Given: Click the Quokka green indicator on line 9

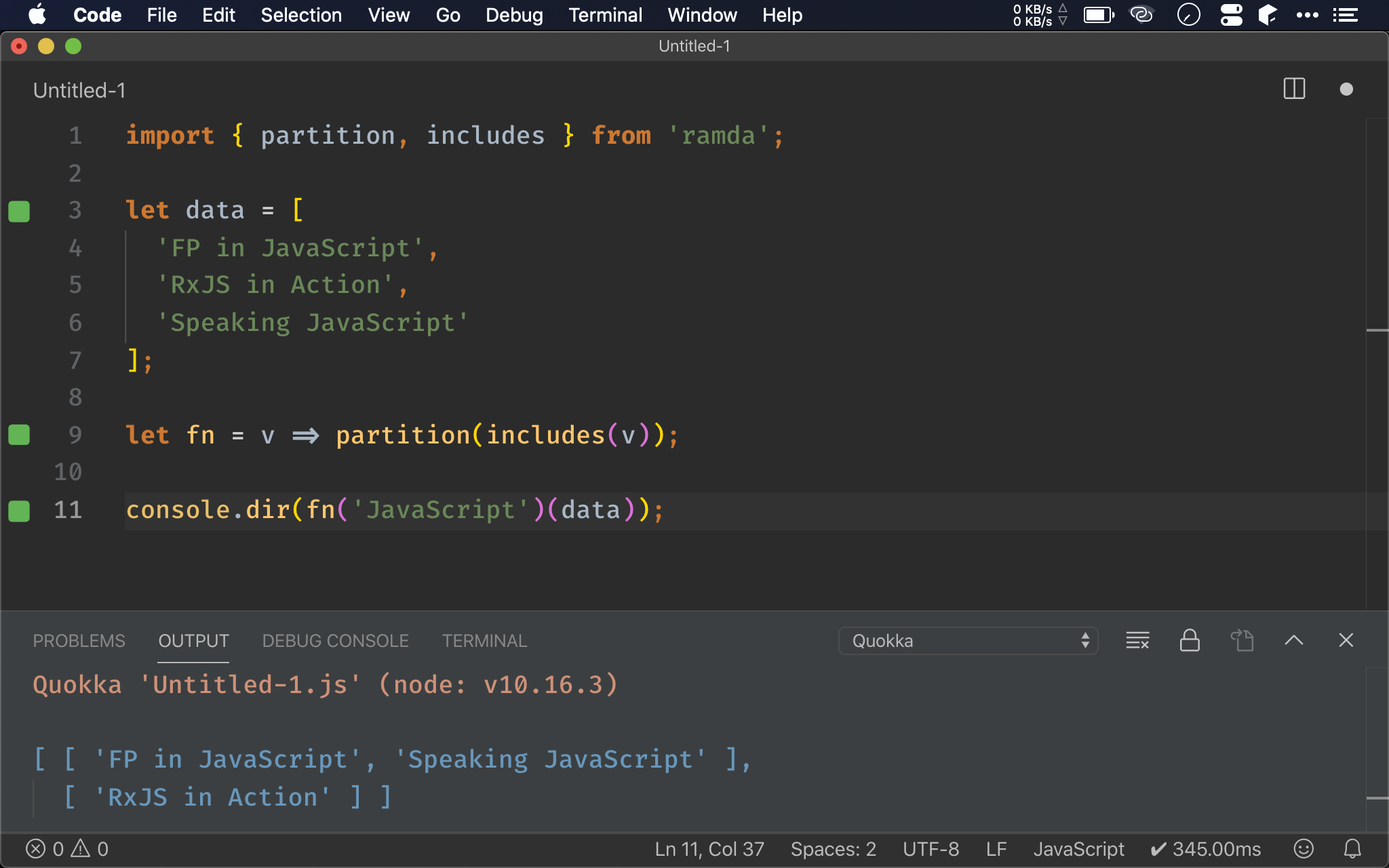Looking at the screenshot, I should click(19, 435).
